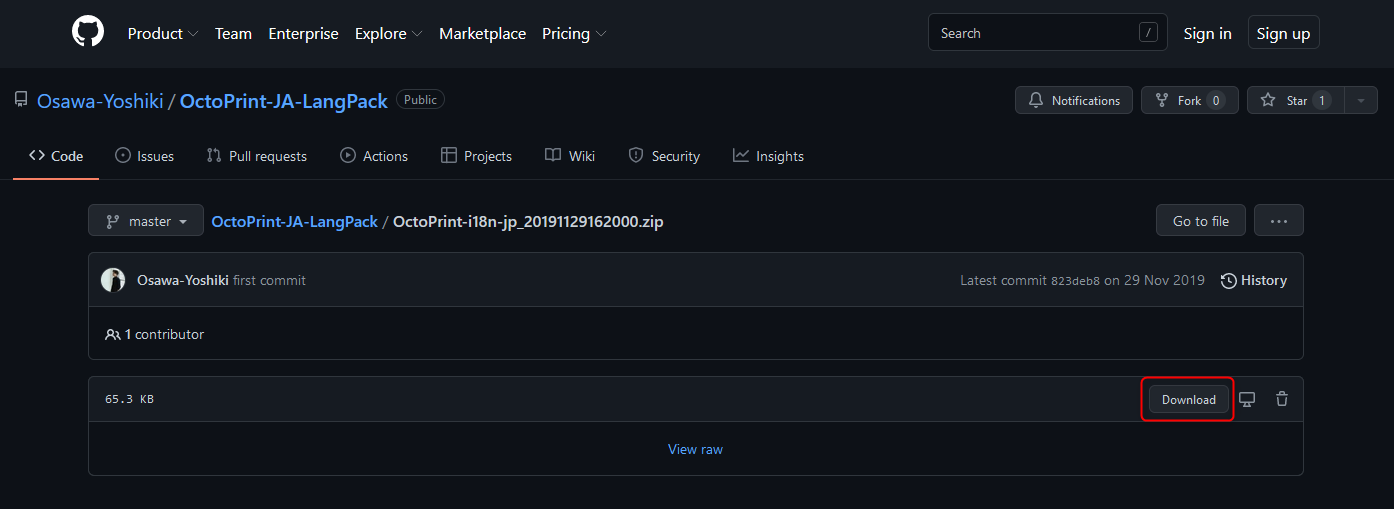Viewport: 1394px width, 509px height.
Task: Click the Fork button
Action: 1189,100
